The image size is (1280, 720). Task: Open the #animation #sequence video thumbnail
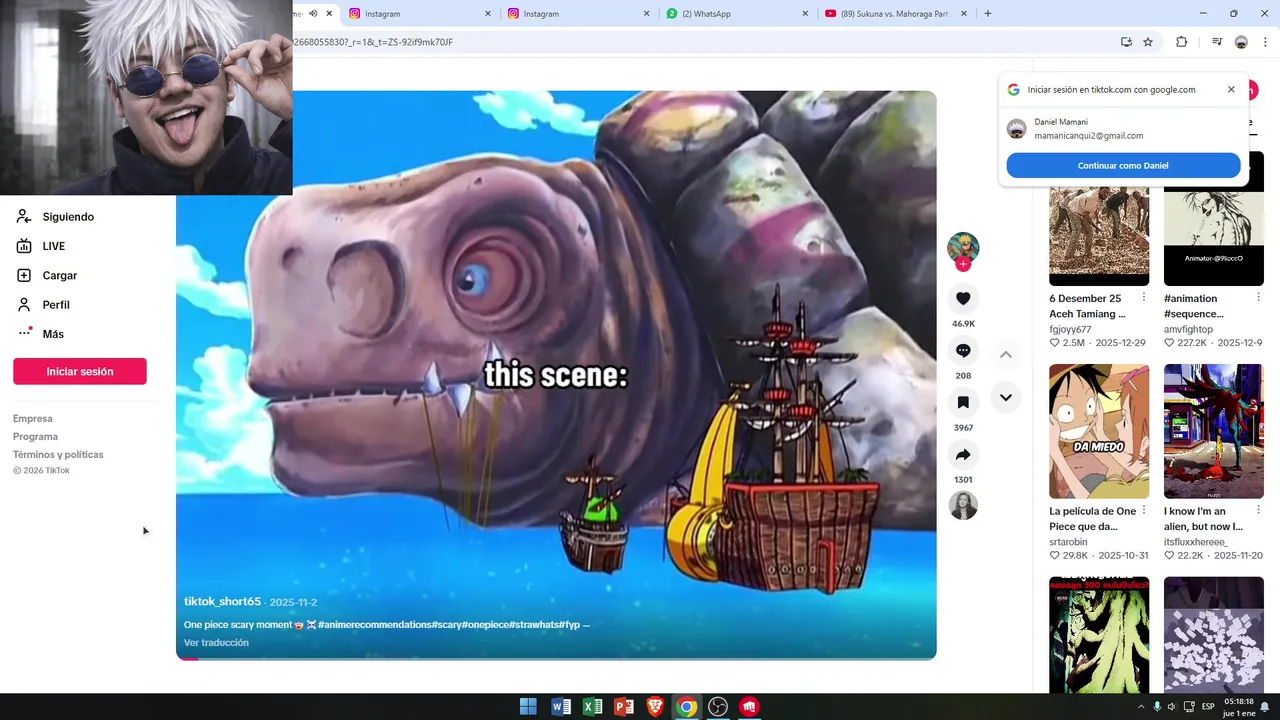click(1214, 219)
